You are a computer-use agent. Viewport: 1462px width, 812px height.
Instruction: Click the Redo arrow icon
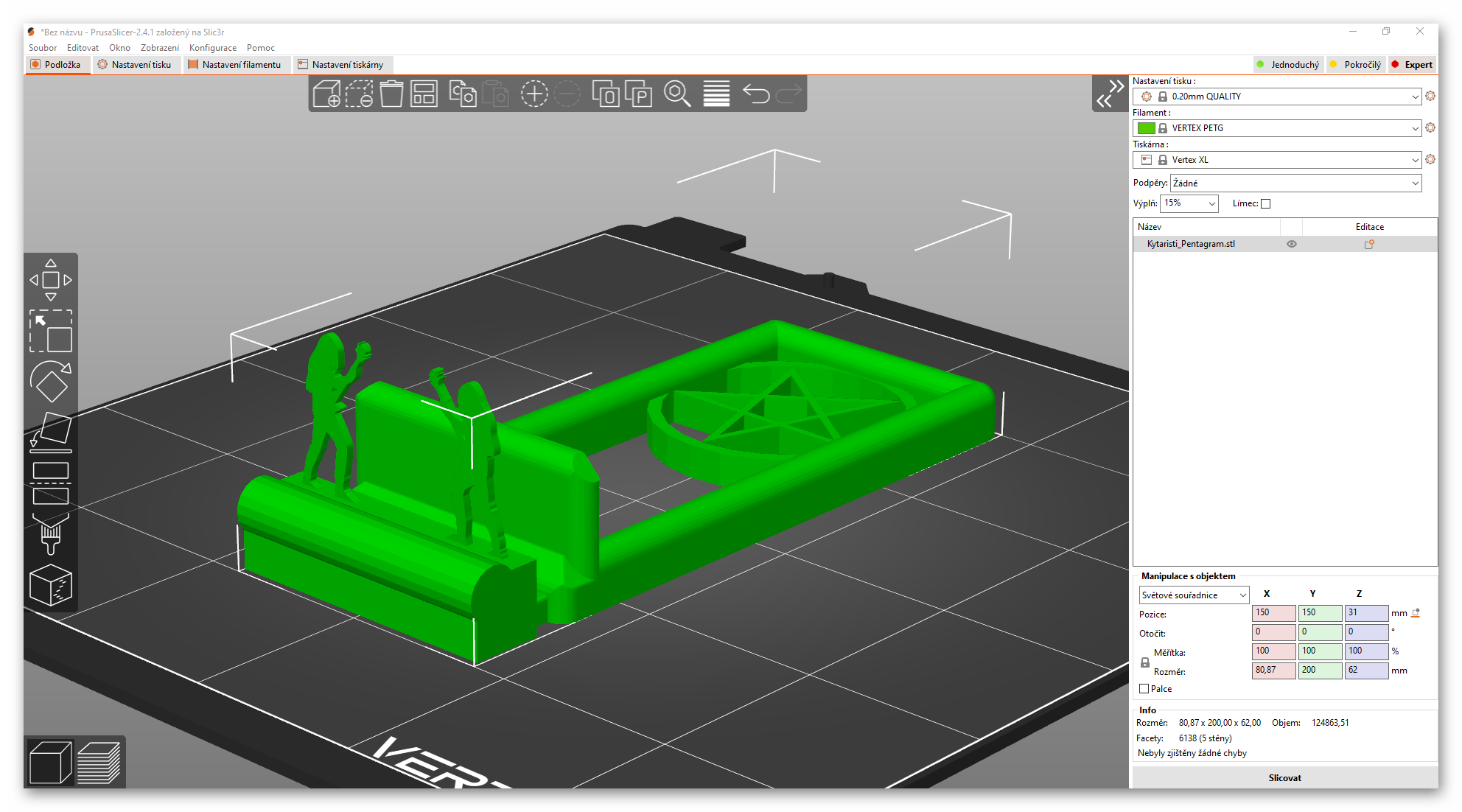(x=788, y=94)
